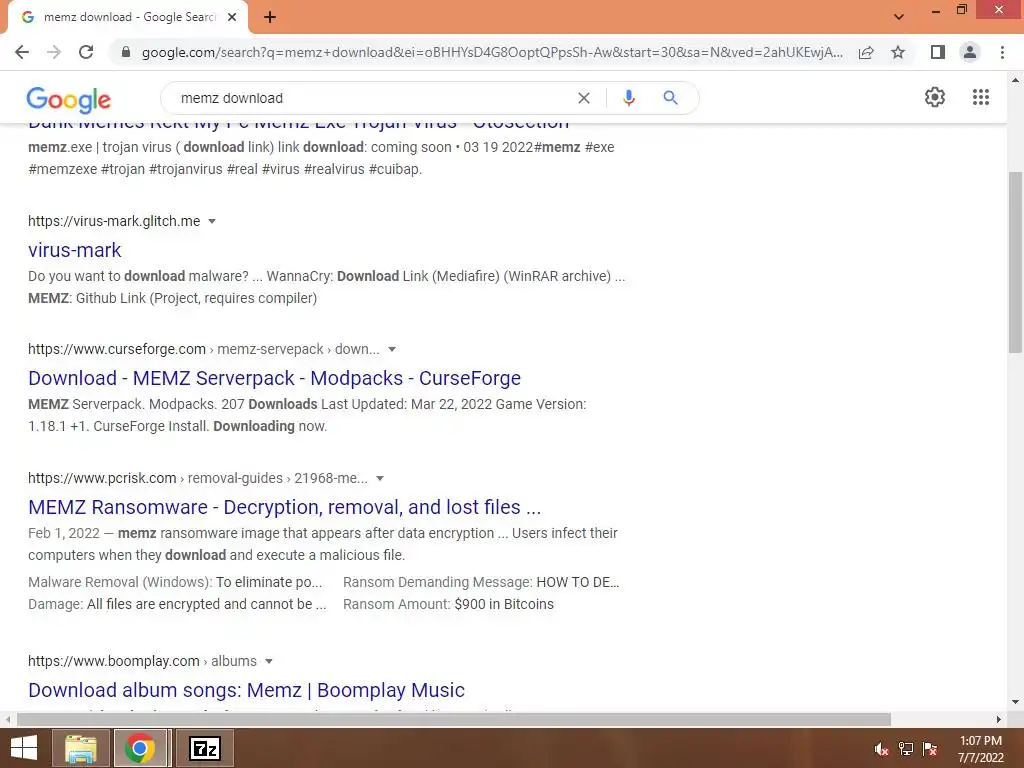
Task: Open a new tab
Action: (x=270, y=17)
